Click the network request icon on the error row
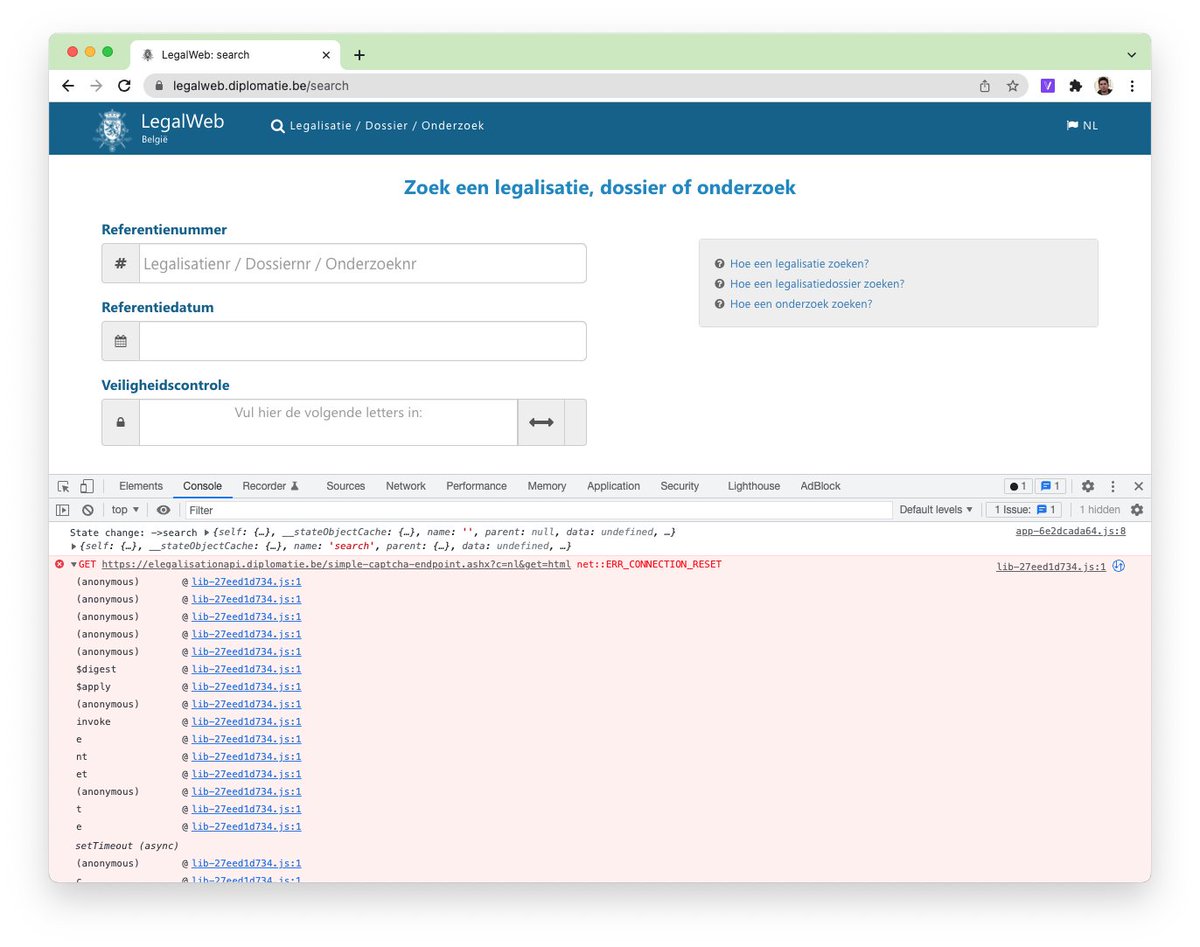 1119,566
